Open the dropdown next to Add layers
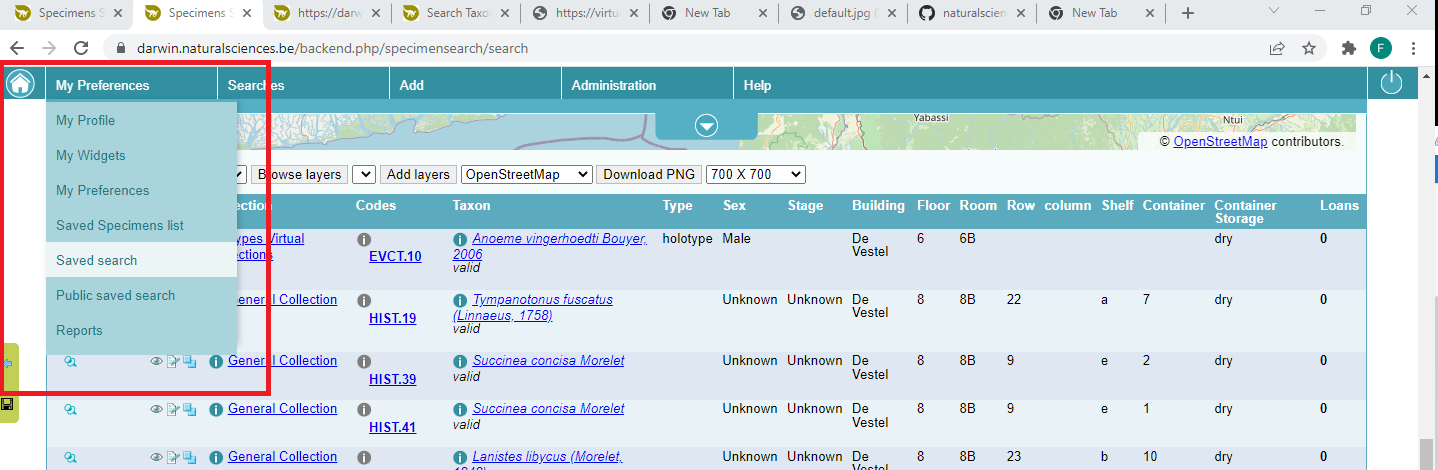The width and height of the screenshot is (1438, 470). click(x=364, y=174)
